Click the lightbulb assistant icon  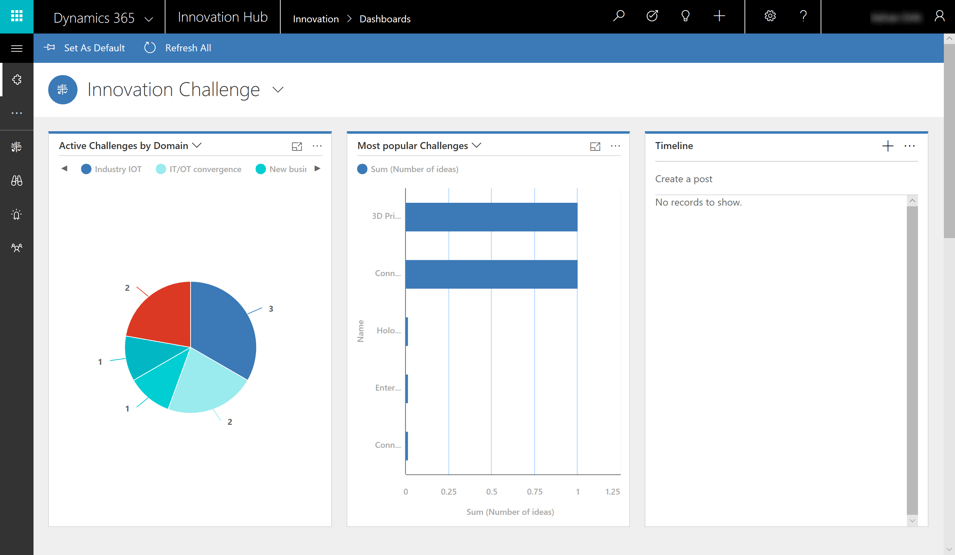(685, 16)
